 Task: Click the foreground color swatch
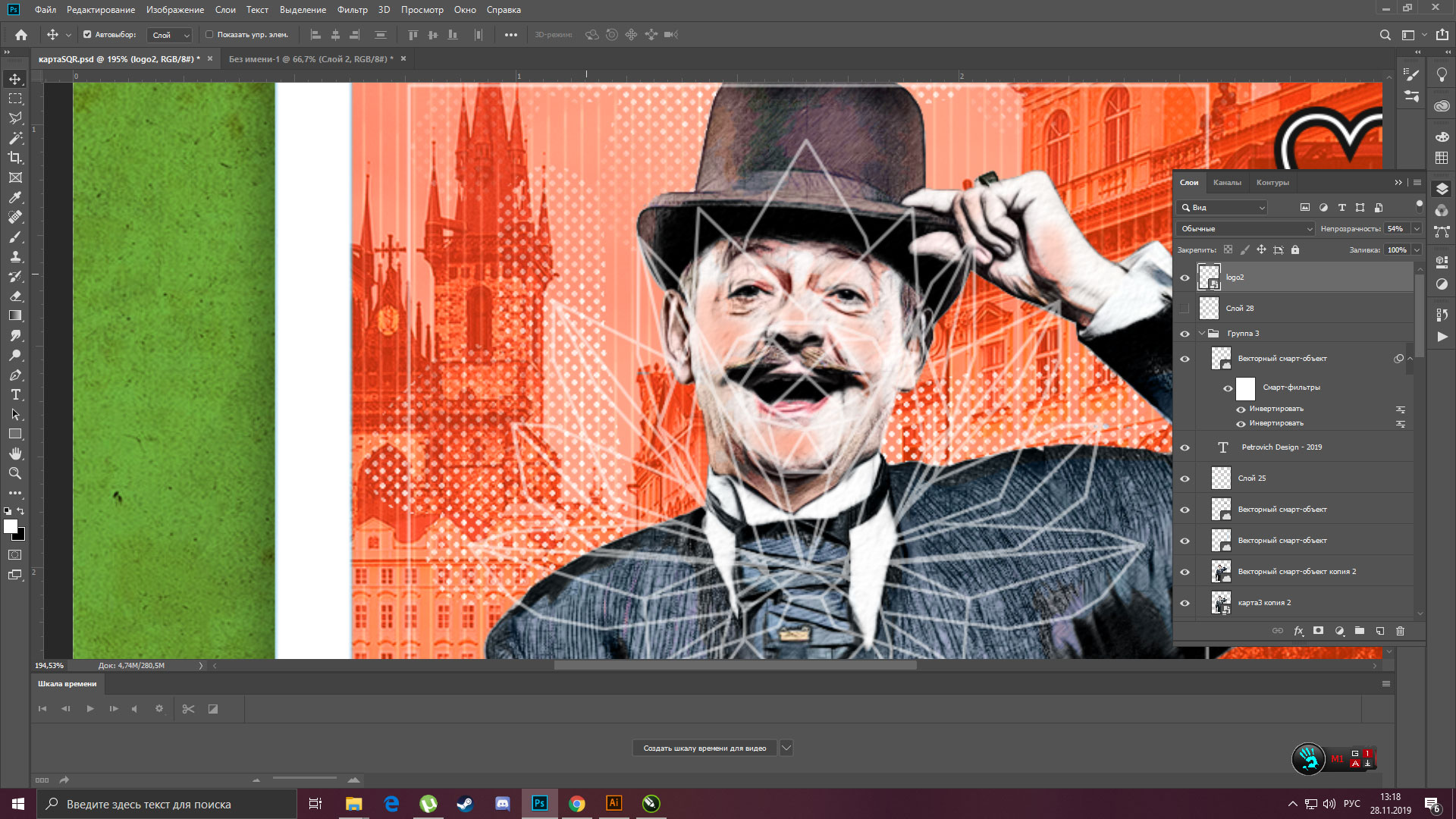pyautogui.click(x=11, y=526)
